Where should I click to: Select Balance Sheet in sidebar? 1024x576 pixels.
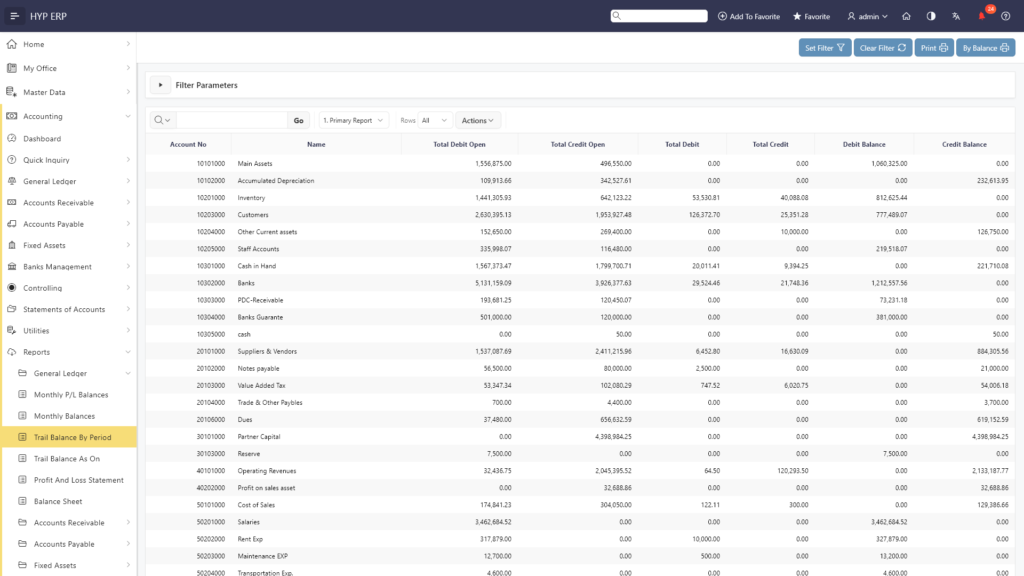[x=58, y=501]
